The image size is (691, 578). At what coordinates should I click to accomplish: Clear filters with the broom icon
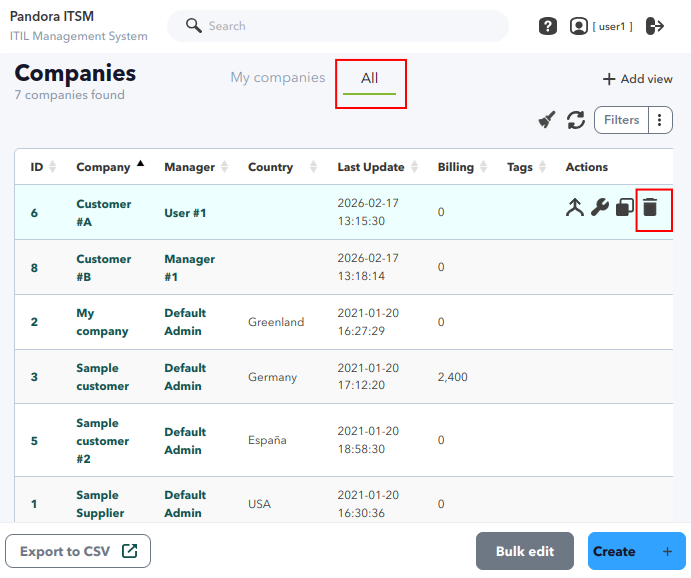[x=547, y=120]
